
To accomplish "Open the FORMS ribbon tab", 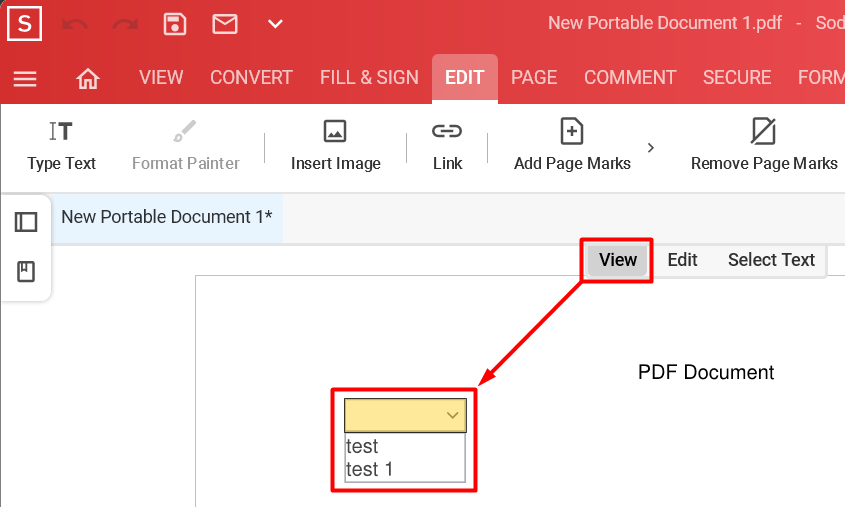I will click(821, 78).
